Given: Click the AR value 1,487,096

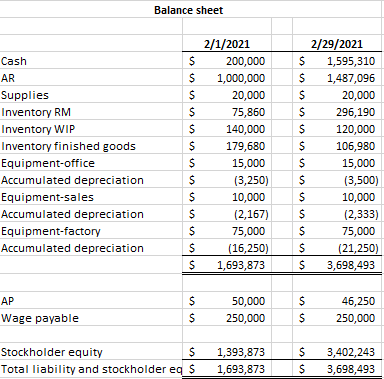Looking at the screenshot, I should pos(351,78).
